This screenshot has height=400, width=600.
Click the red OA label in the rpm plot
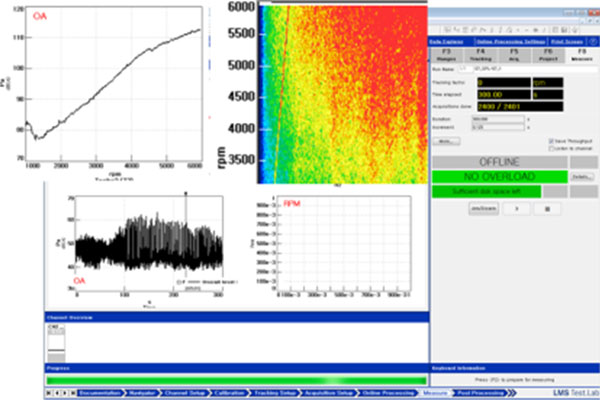click(40, 16)
